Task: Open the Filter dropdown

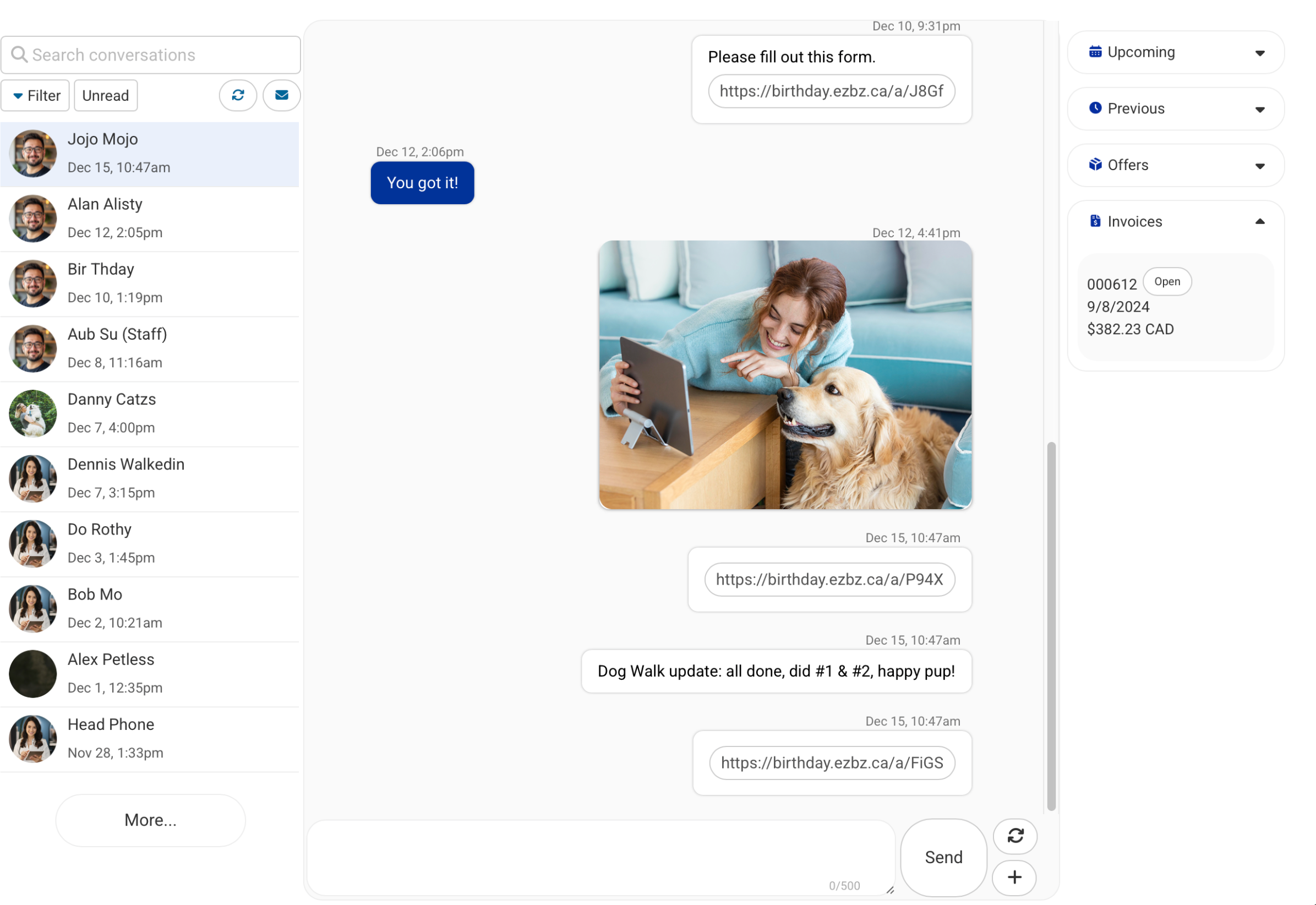Action: [35, 95]
